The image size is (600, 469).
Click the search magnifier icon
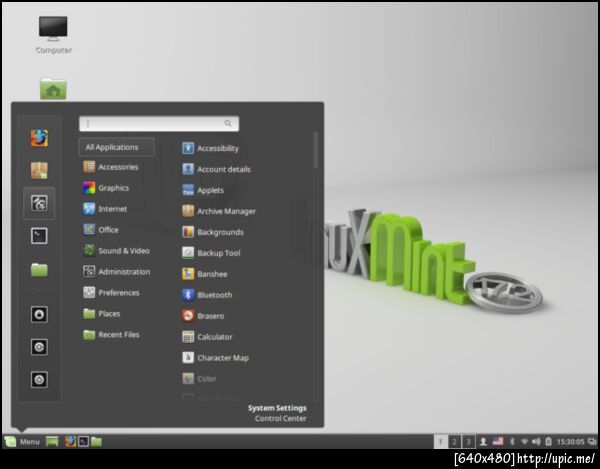point(228,123)
